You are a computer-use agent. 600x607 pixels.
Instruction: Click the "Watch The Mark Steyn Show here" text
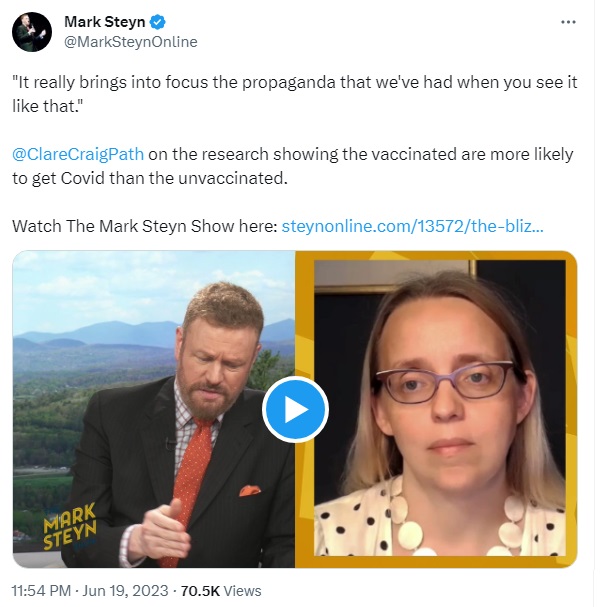tap(145, 226)
